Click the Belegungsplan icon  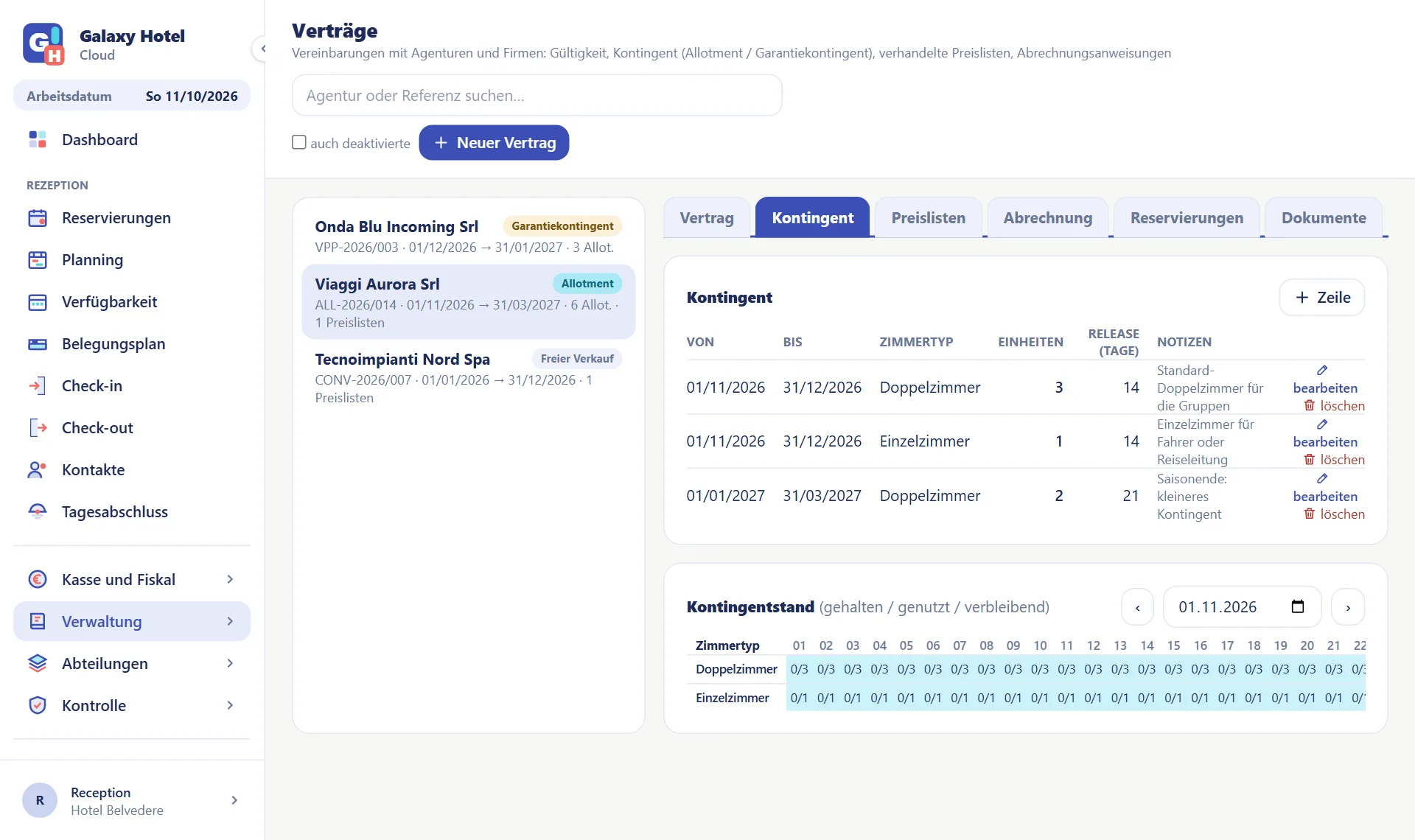pos(38,344)
